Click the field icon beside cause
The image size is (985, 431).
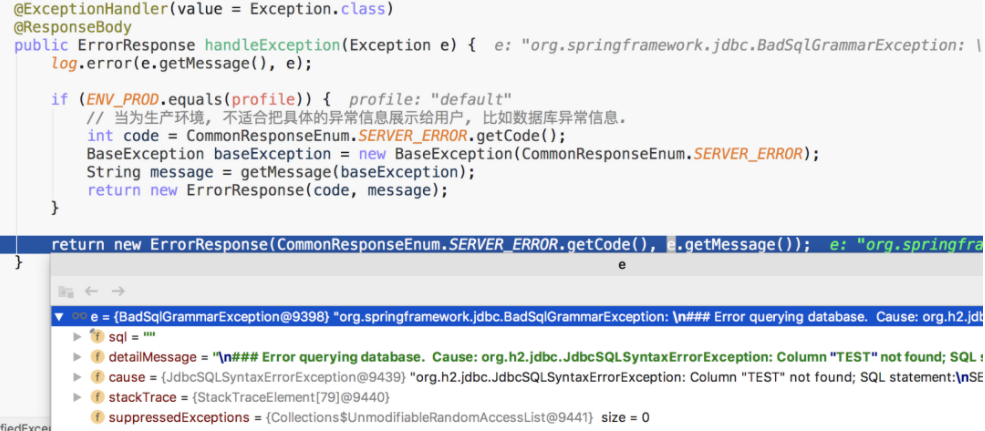click(97, 378)
